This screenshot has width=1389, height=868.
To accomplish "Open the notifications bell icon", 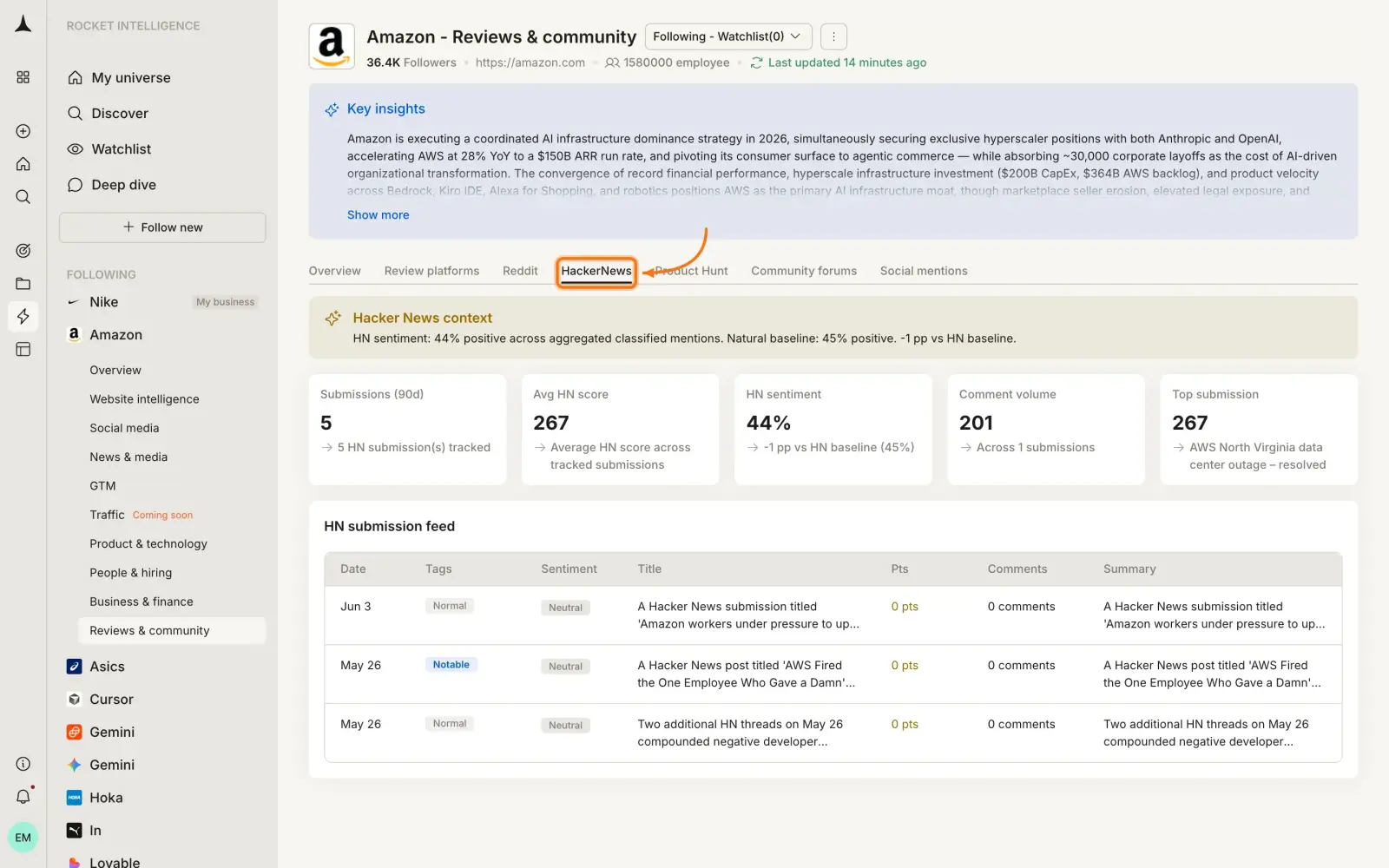I will coord(23,797).
